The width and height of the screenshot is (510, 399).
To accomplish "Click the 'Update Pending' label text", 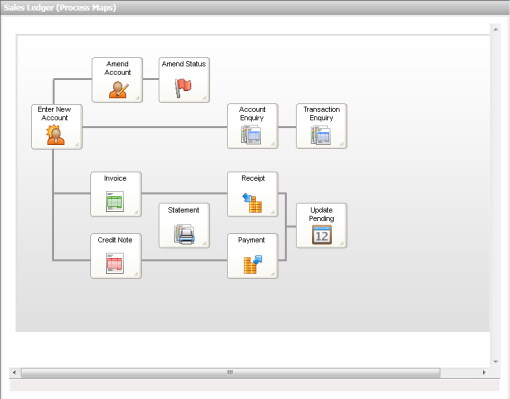I will coord(321,214).
